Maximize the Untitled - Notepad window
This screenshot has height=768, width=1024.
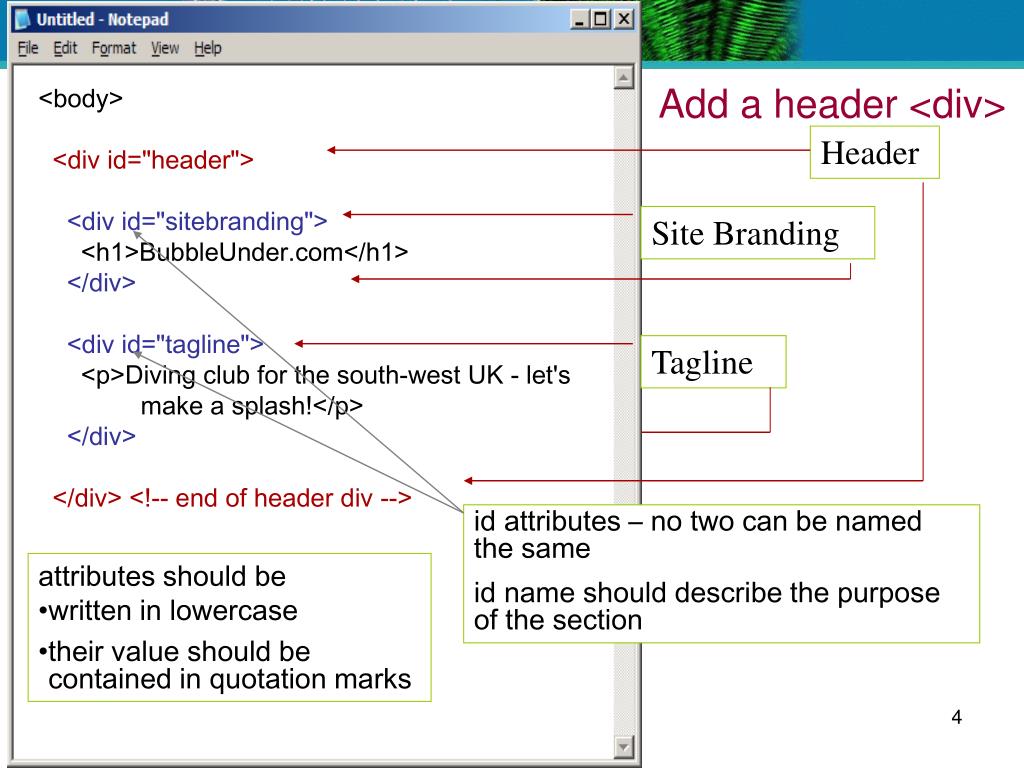click(601, 20)
